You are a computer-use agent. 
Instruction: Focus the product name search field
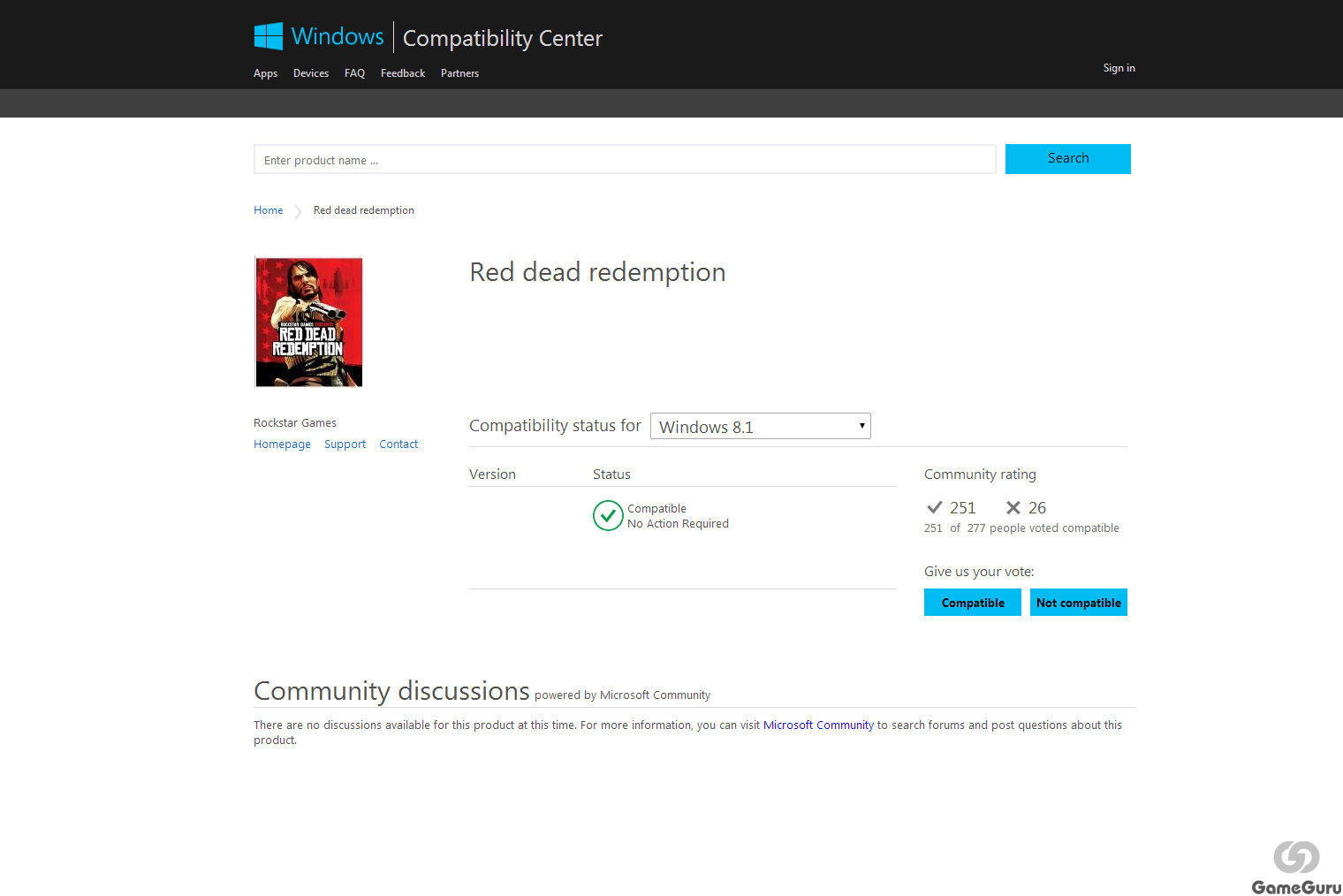(x=625, y=159)
